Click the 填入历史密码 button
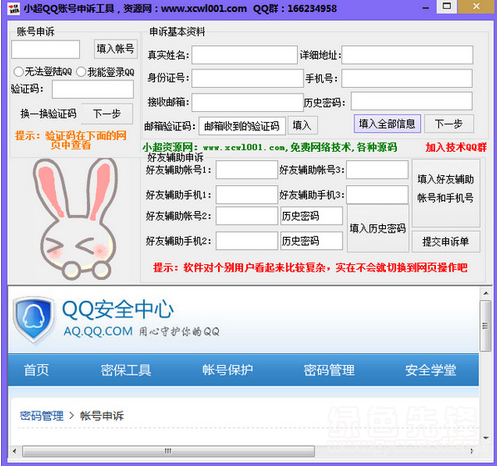Image resolution: width=497 pixels, height=466 pixels. click(378, 228)
